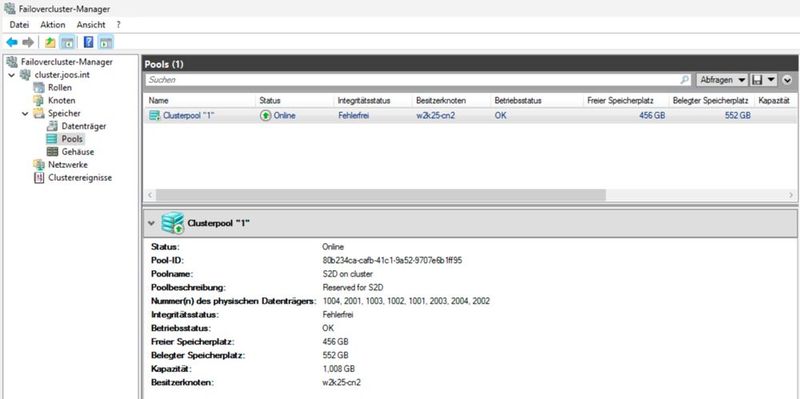Sort by Integritätsstatus column header
The width and height of the screenshot is (800, 399).
[x=372, y=101]
